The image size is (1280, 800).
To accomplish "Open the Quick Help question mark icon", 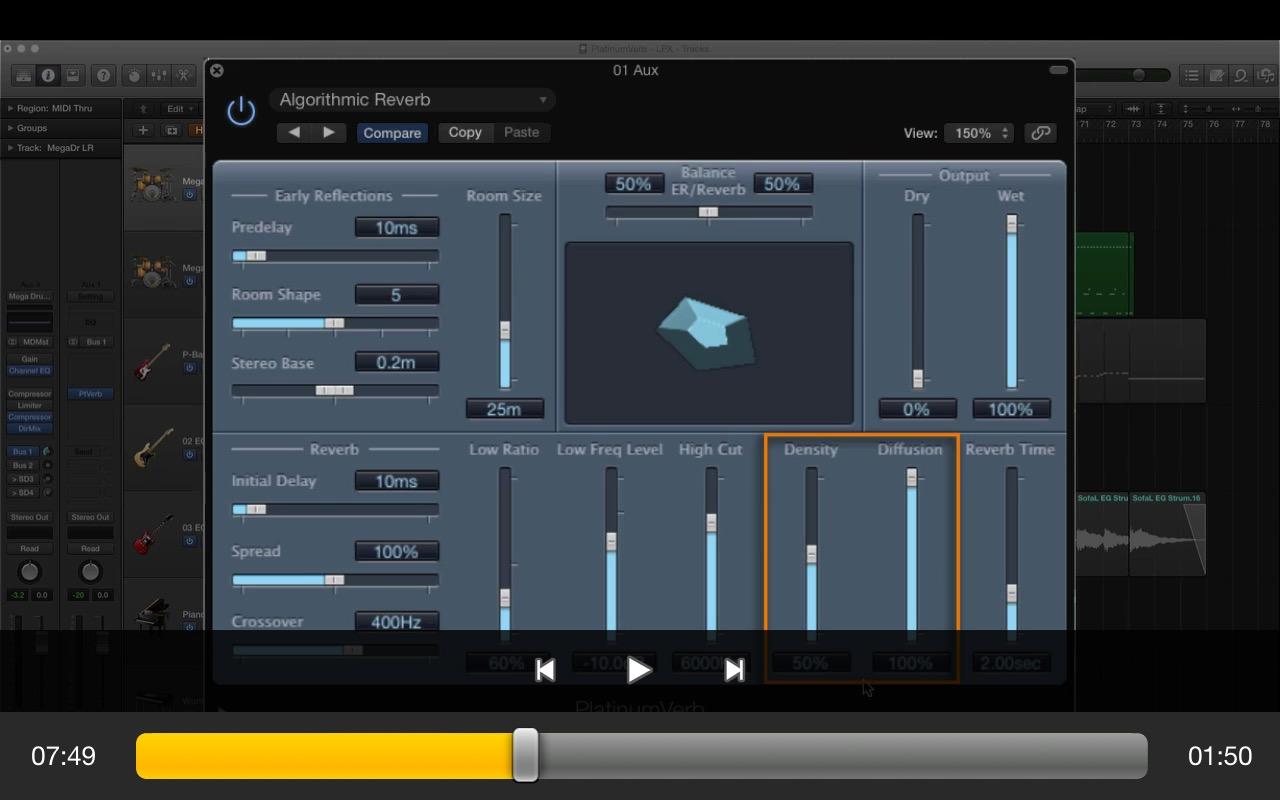I will pyautogui.click(x=103, y=76).
